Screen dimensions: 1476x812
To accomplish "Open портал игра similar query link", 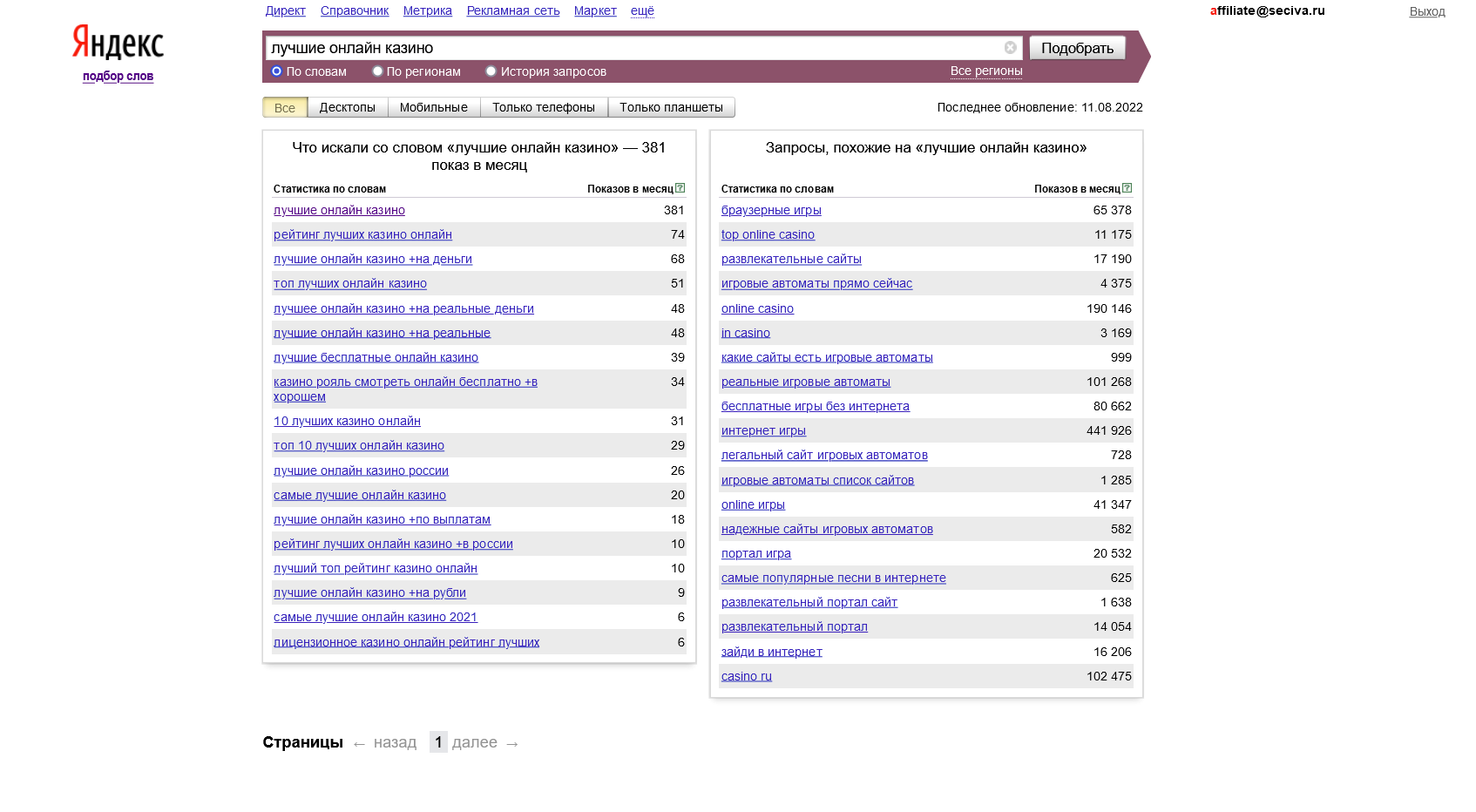I will [756, 553].
